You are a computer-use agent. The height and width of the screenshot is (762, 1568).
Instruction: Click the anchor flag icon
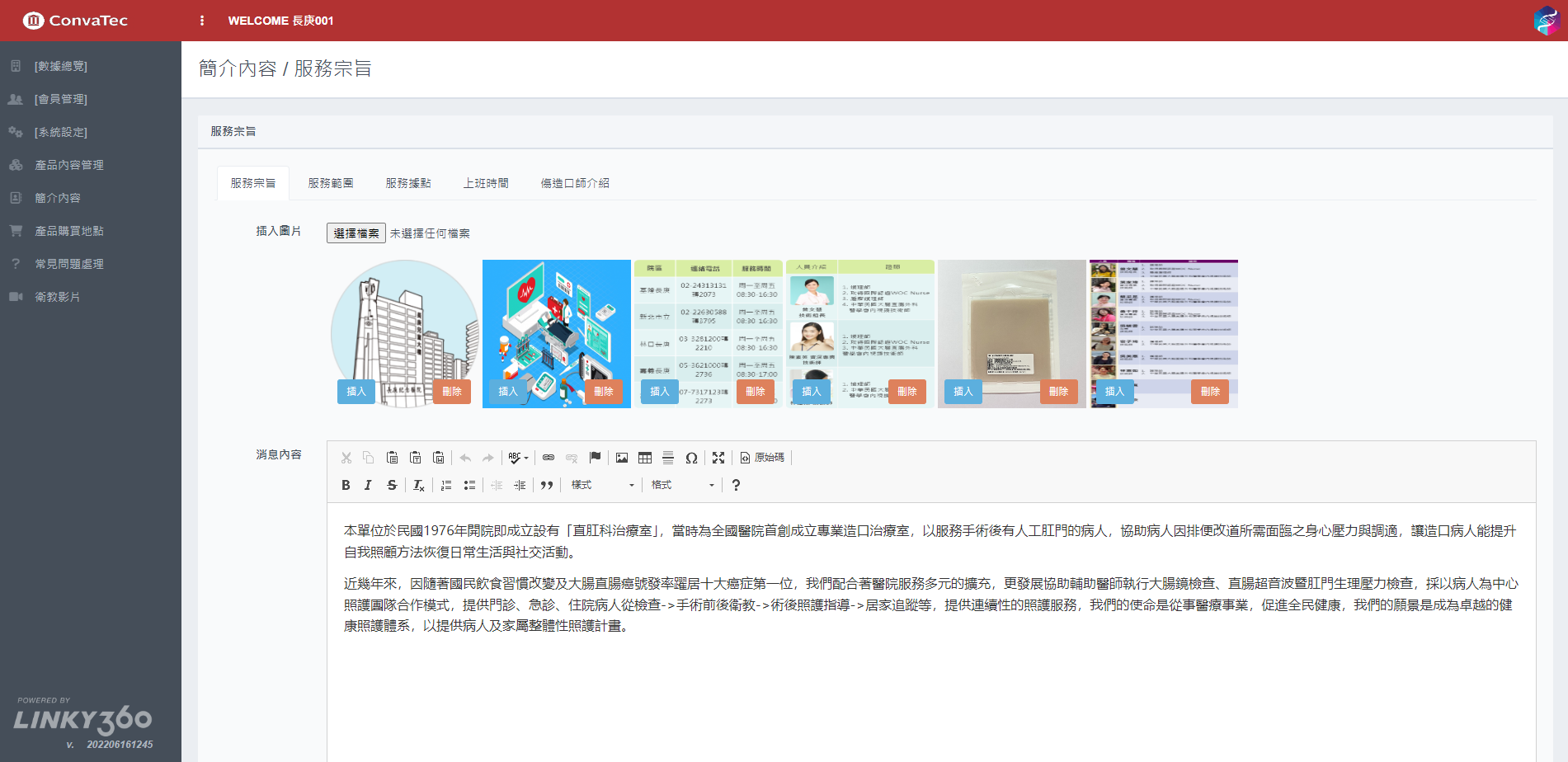(x=595, y=458)
